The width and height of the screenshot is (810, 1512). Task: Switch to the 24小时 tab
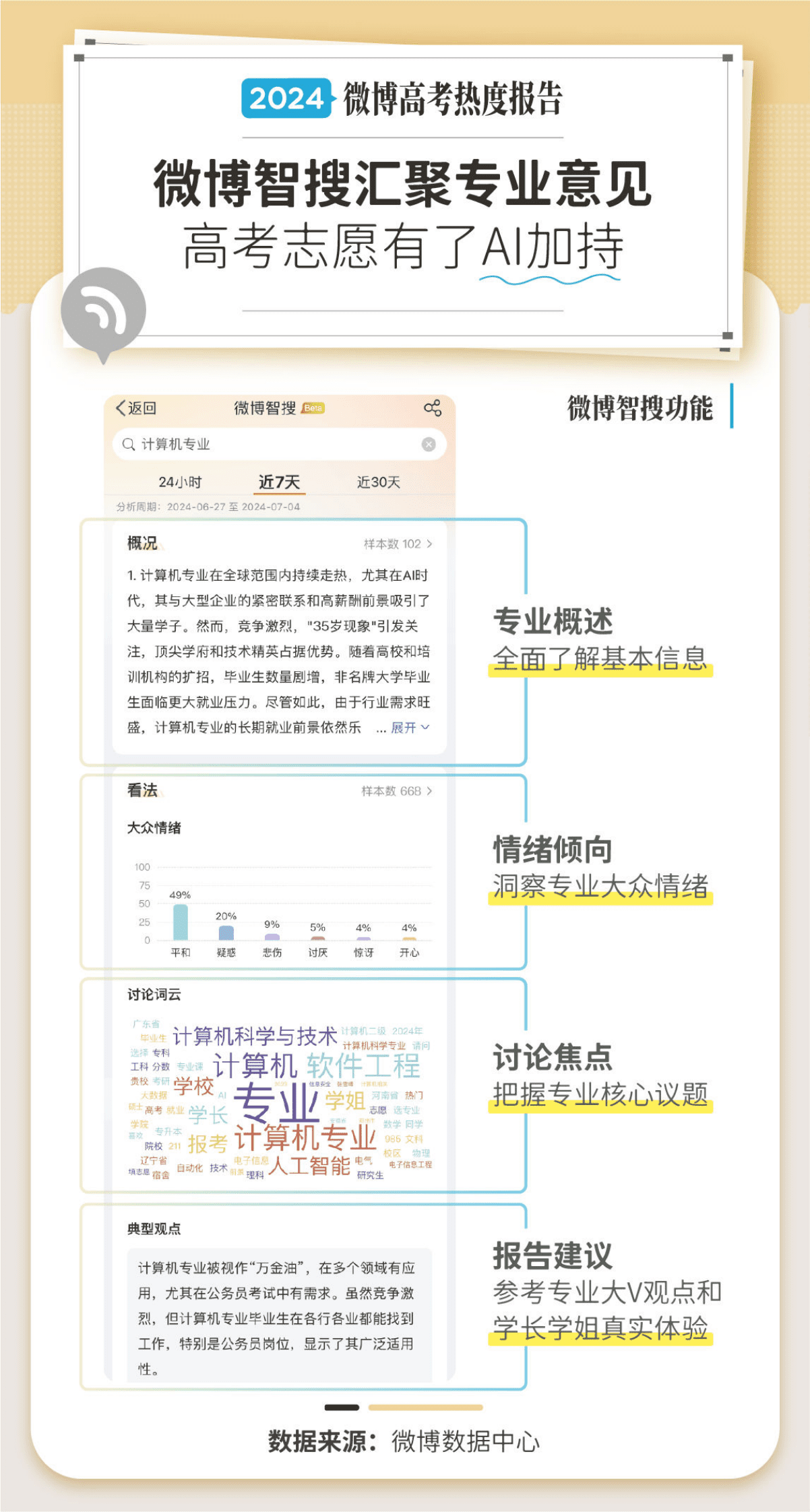pos(180,482)
